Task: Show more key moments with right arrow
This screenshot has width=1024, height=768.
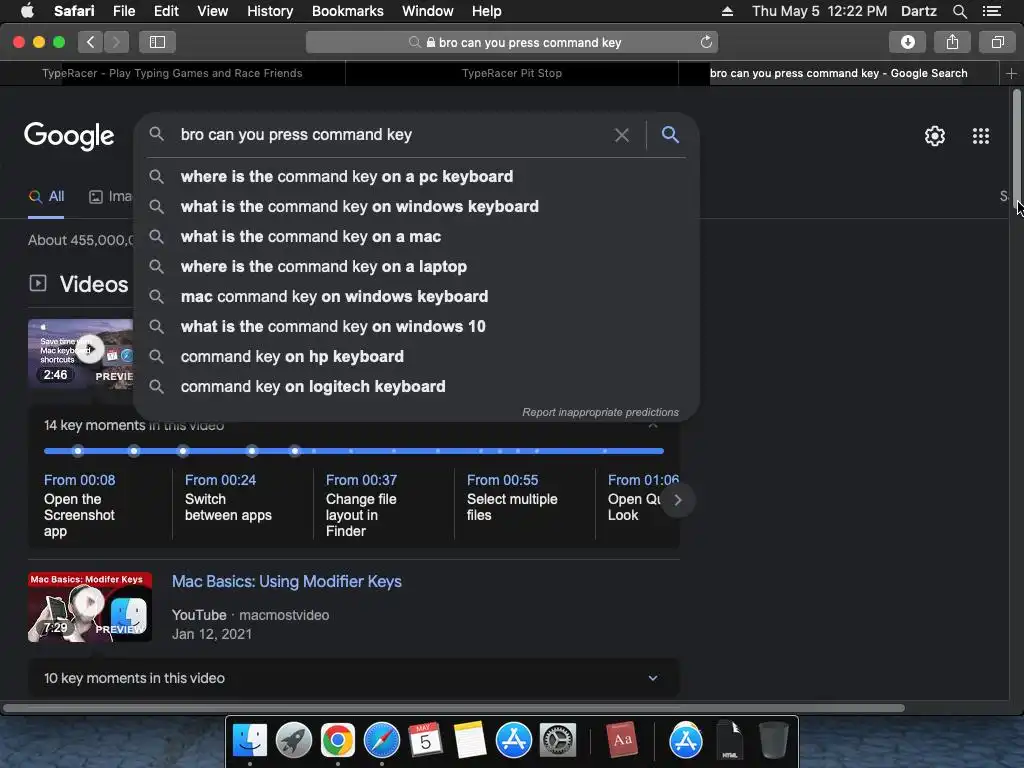Action: point(677,500)
